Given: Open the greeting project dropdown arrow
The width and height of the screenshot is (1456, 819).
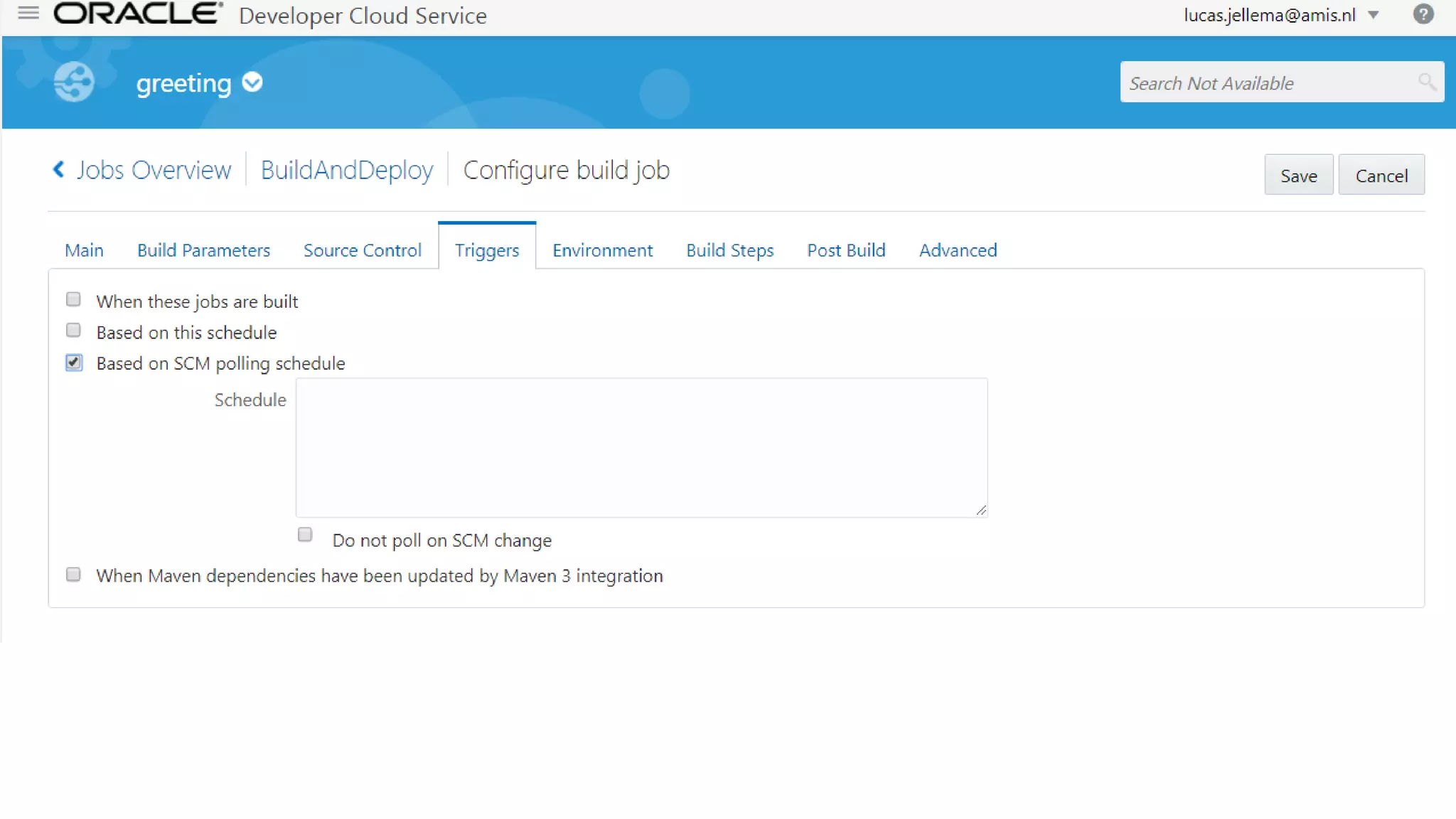Looking at the screenshot, I should pyautogui.click(x=252, y=82).
